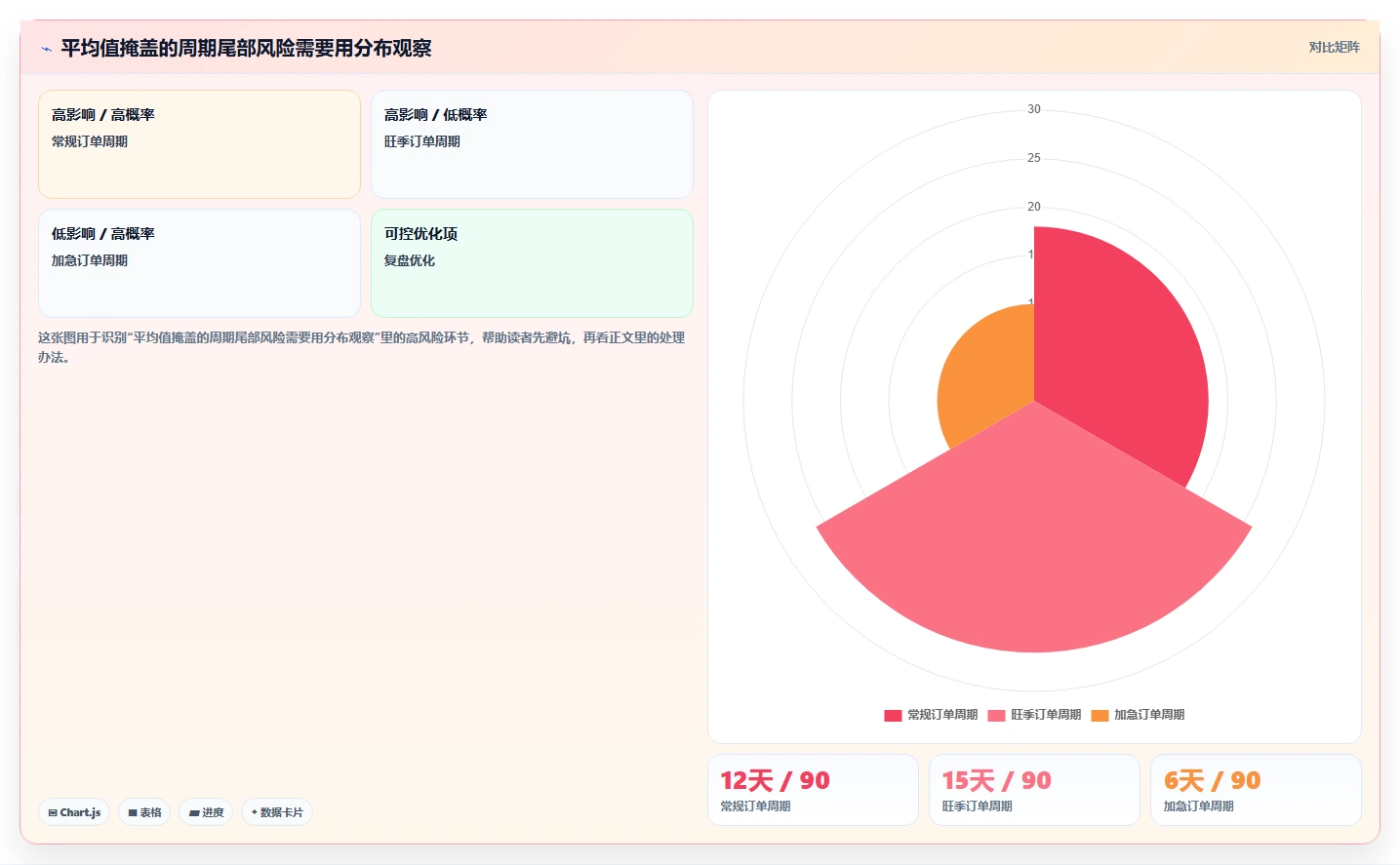Click the axis label 20

[x=1034, y=207]
